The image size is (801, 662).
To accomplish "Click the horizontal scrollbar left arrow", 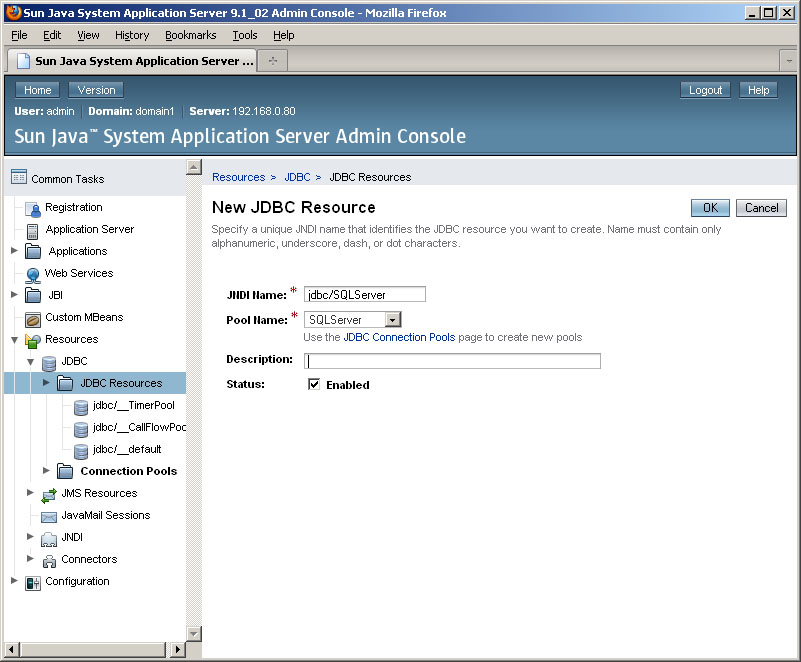I will tap(12, 650).
